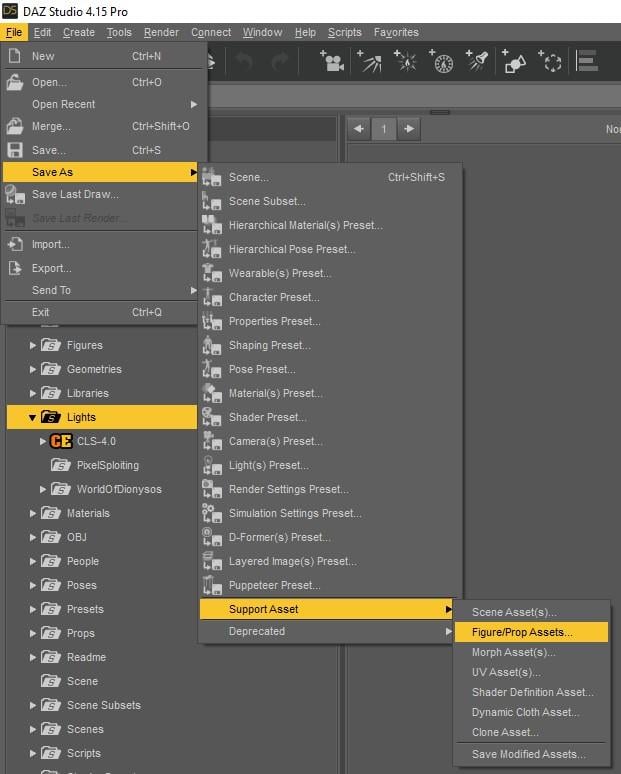Click the Shader Preset icon
Screen dimensions: 621x774
point(211,417)
